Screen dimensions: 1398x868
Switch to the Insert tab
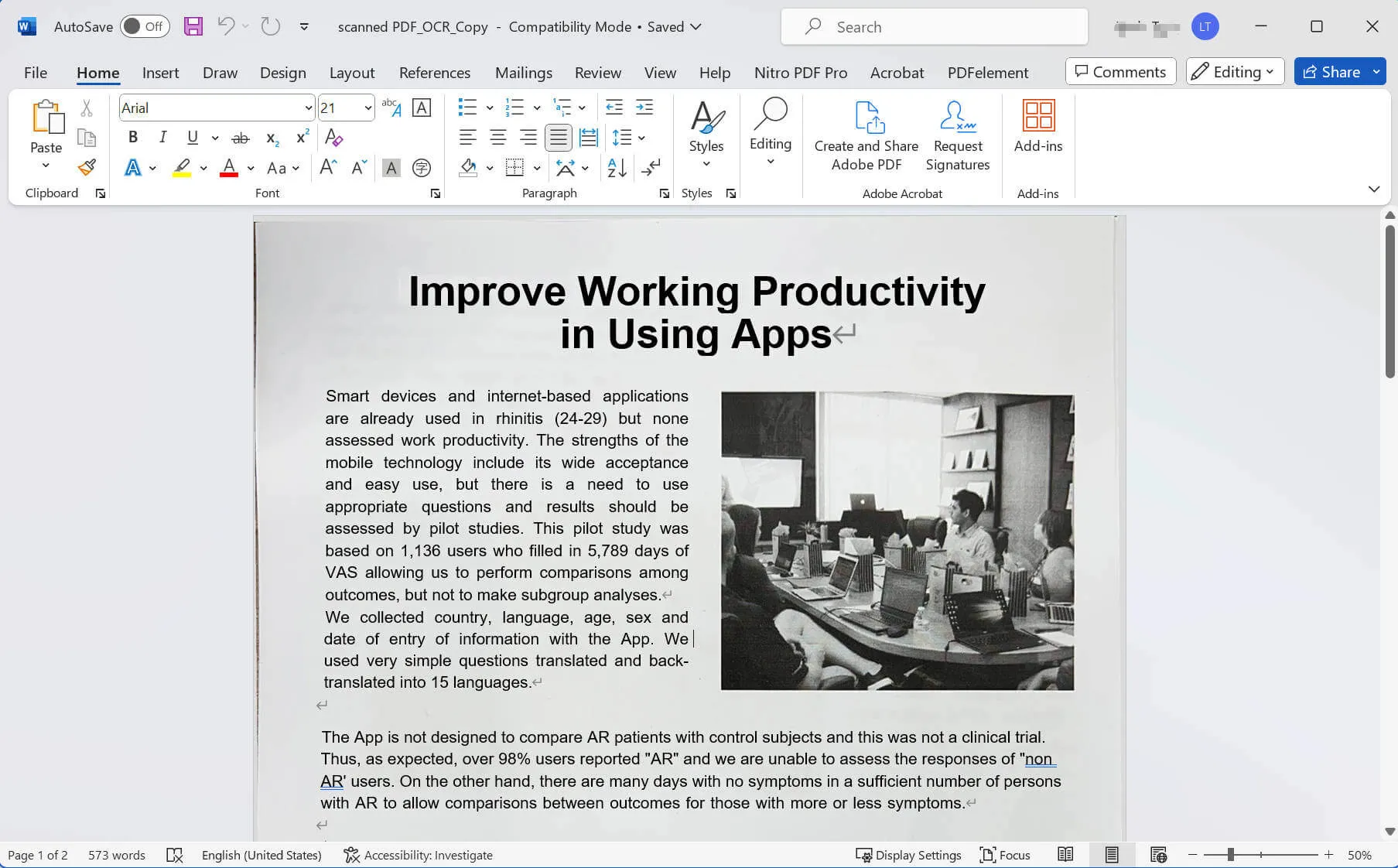tap(160, 73)
